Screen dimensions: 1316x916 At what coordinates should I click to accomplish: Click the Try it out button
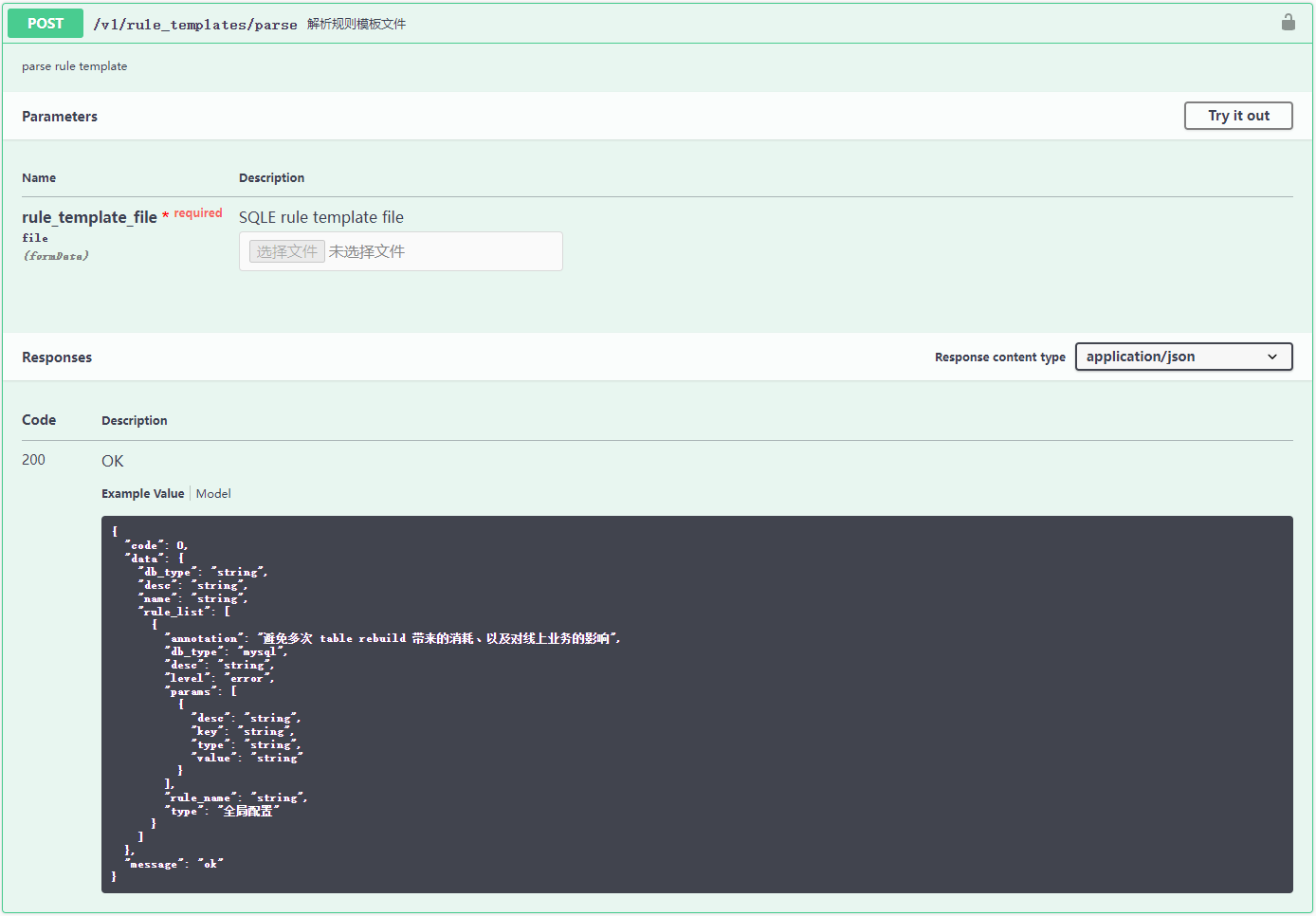click(x=1238, y=116)
